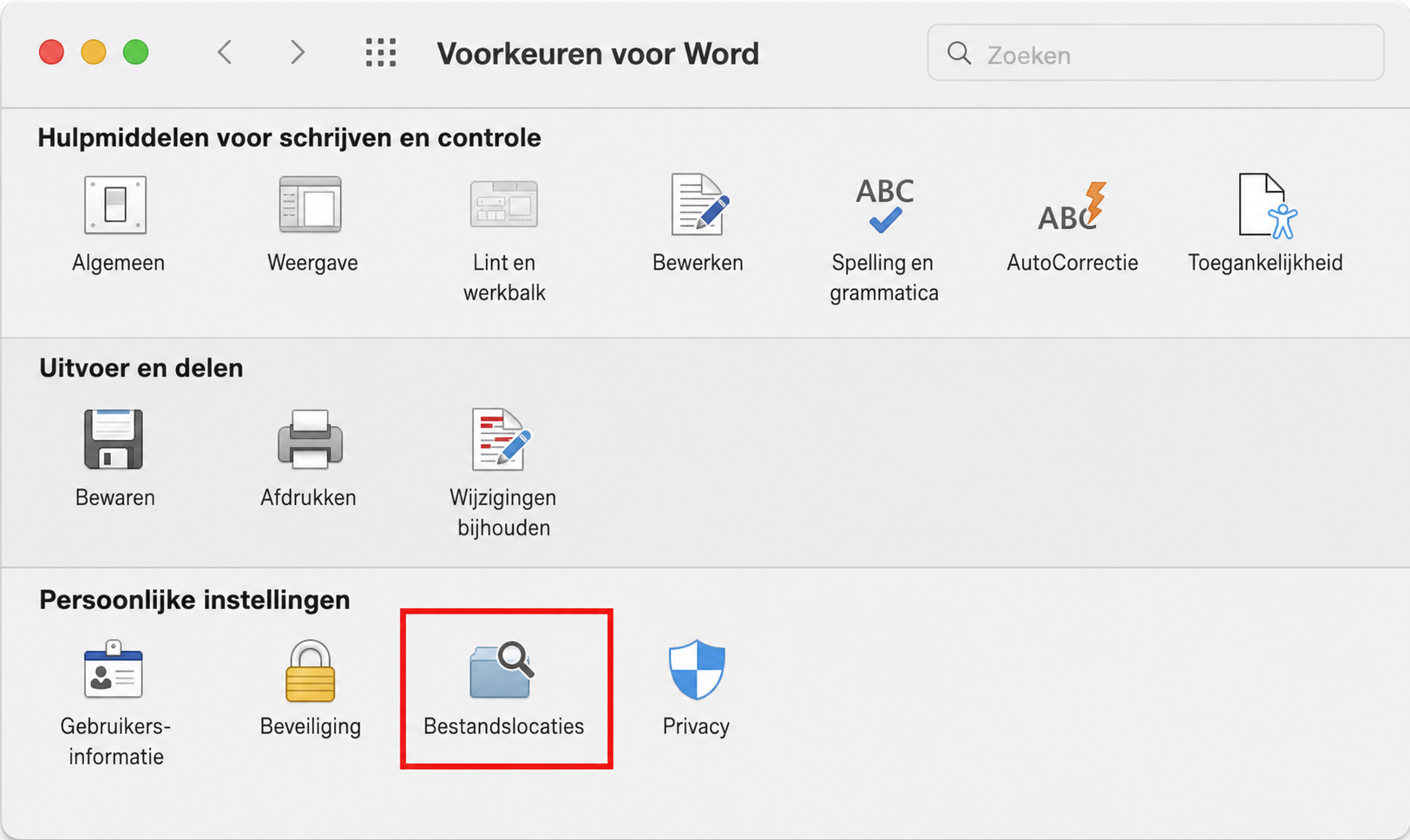Viewport: 1410px width, 840px height.
Task: Close the window with the red button
Action: [51, 52]
